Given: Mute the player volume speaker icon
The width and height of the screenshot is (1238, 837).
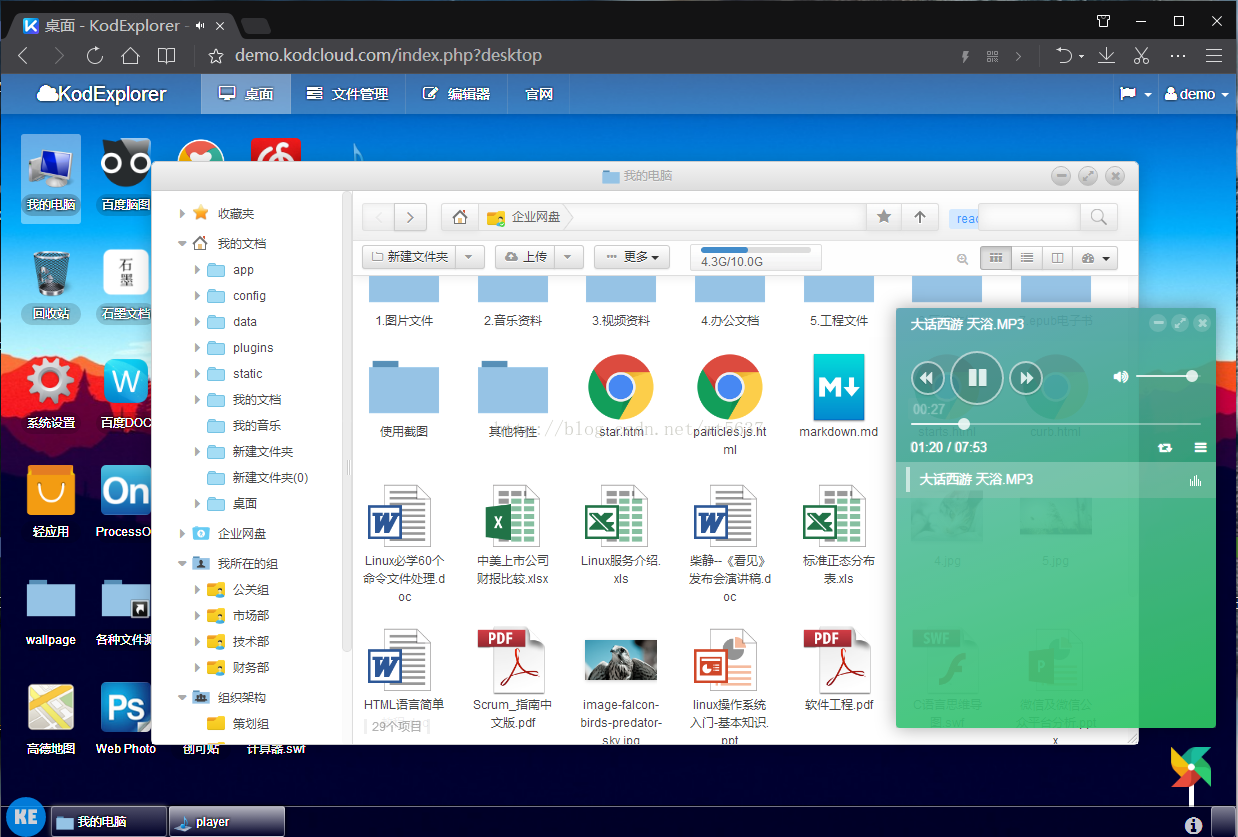Looking at the screenshot, I should click(x=1121, y=376).
